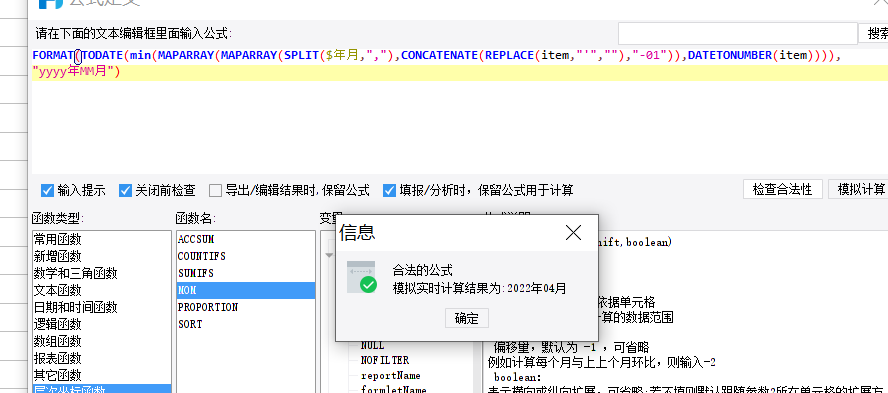Select NOFILTER in the variables tree

point(385,360)
